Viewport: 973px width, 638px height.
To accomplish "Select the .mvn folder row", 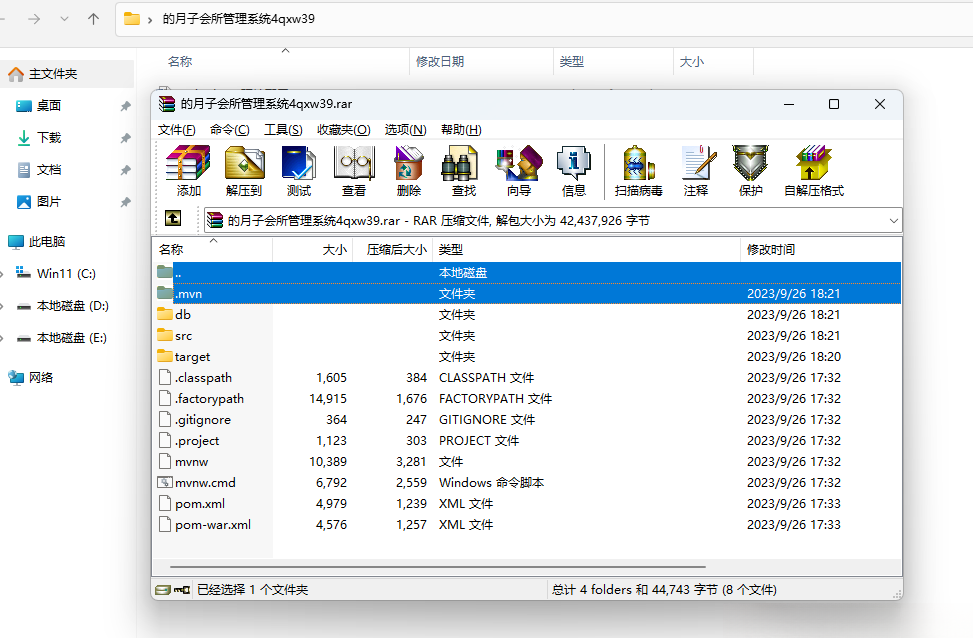I will tap(527, 294).
